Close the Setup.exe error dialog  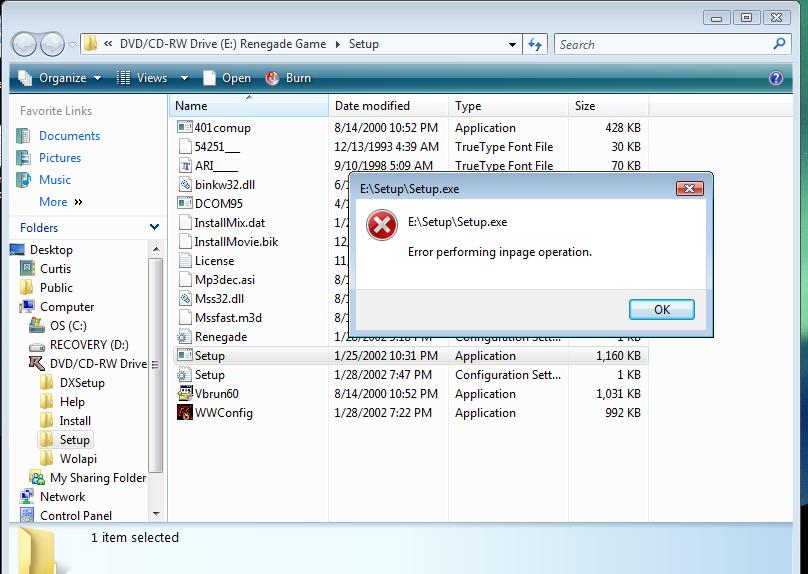pyautogui.click(x=689, y=188)
